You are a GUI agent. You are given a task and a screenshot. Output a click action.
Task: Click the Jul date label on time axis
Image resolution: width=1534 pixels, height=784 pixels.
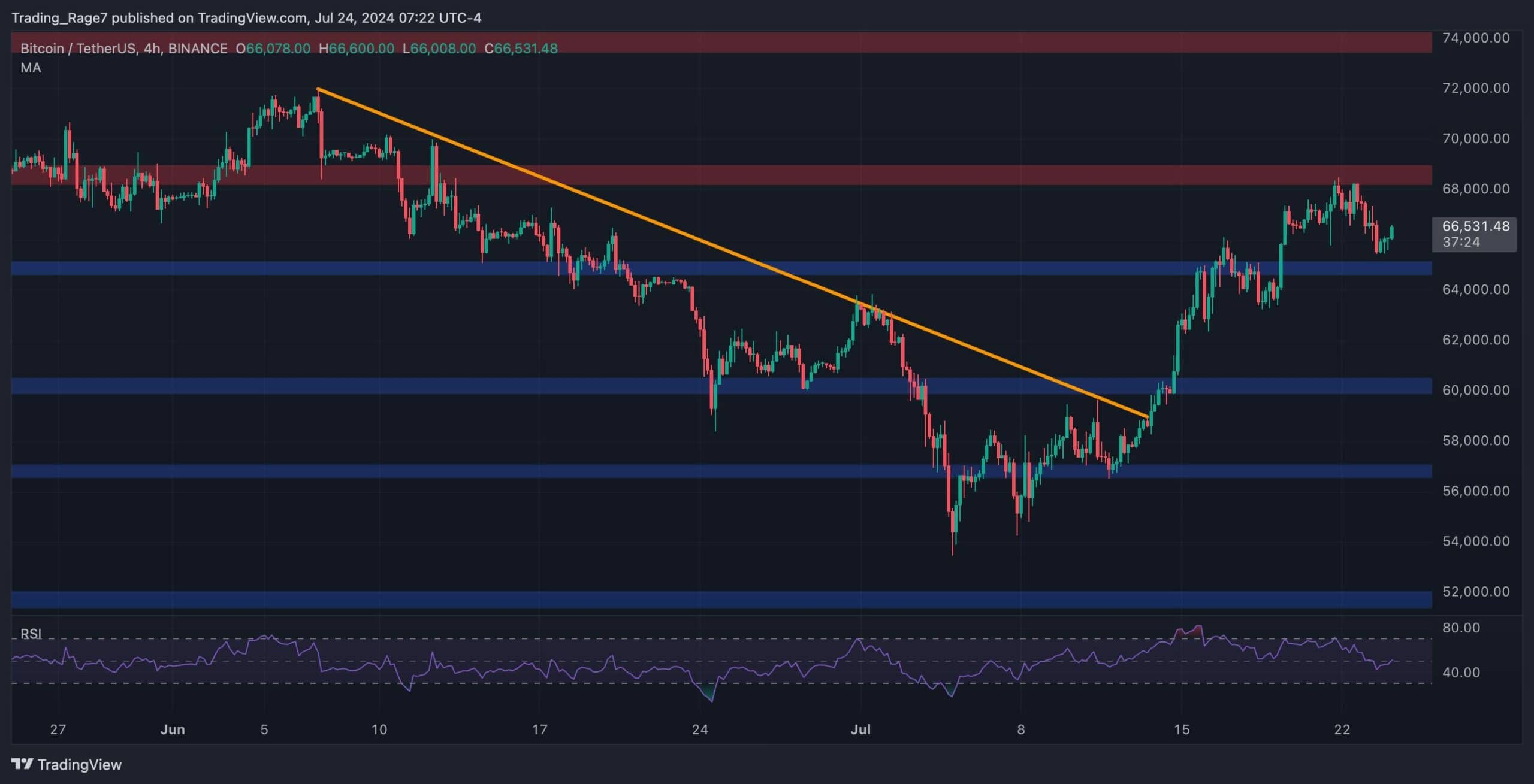(x=860, y=729)
